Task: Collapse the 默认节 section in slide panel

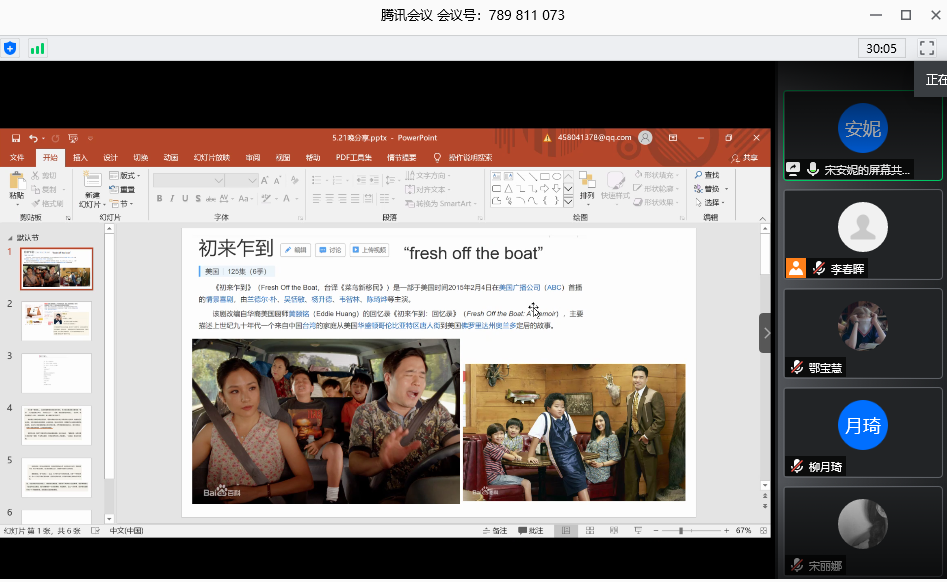Action: [x=10, y=238]
